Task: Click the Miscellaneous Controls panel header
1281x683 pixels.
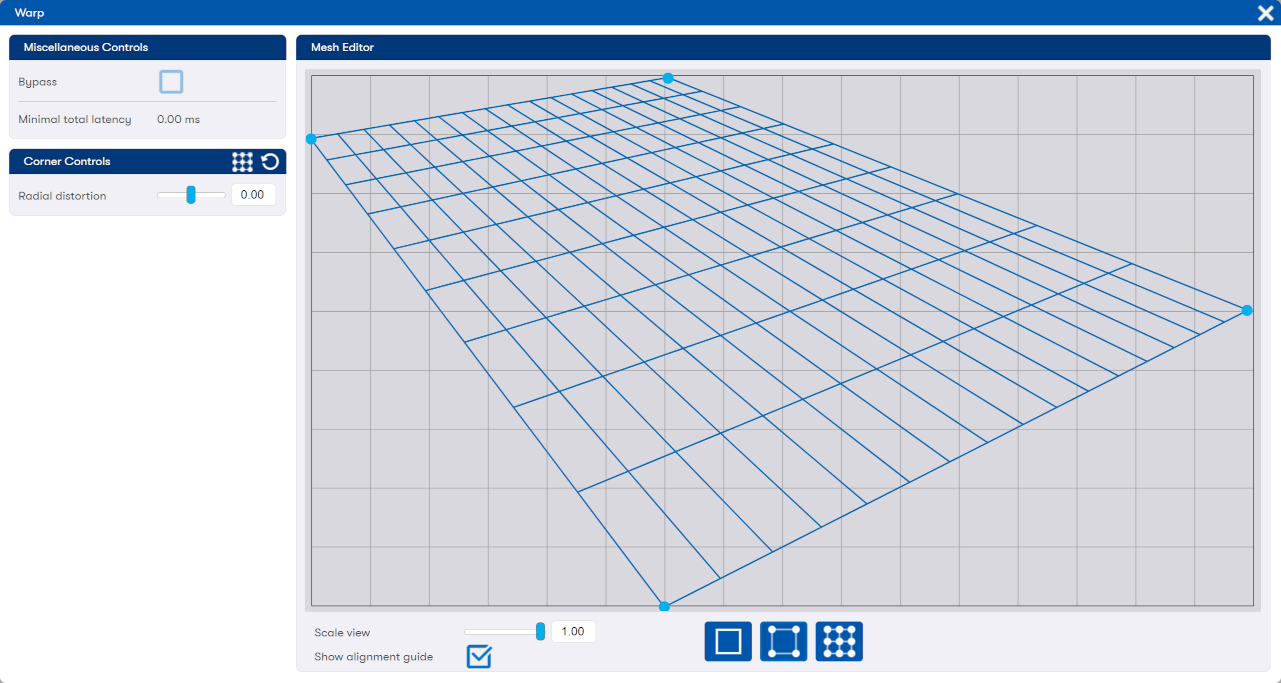Action: (x=86, y=48)
